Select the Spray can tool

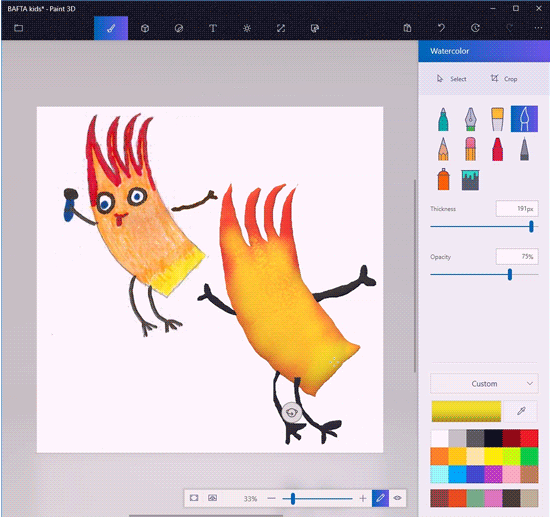443,179
